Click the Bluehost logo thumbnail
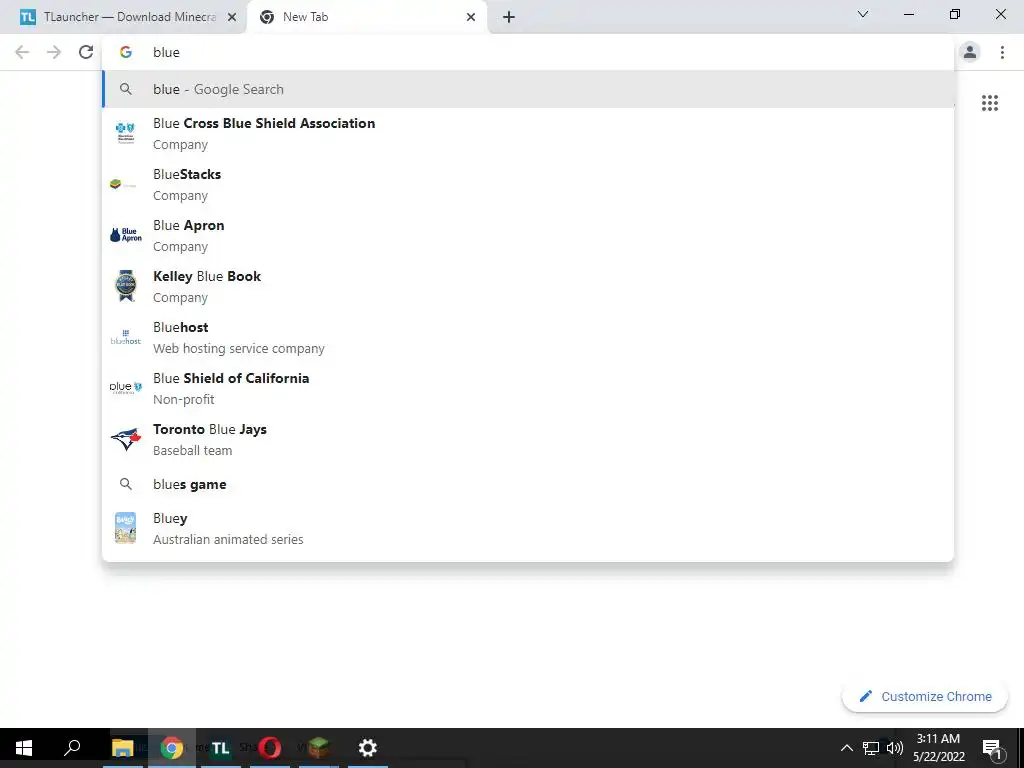The width and height of the screenshot is (1024, 768). (x=125, y=337)
